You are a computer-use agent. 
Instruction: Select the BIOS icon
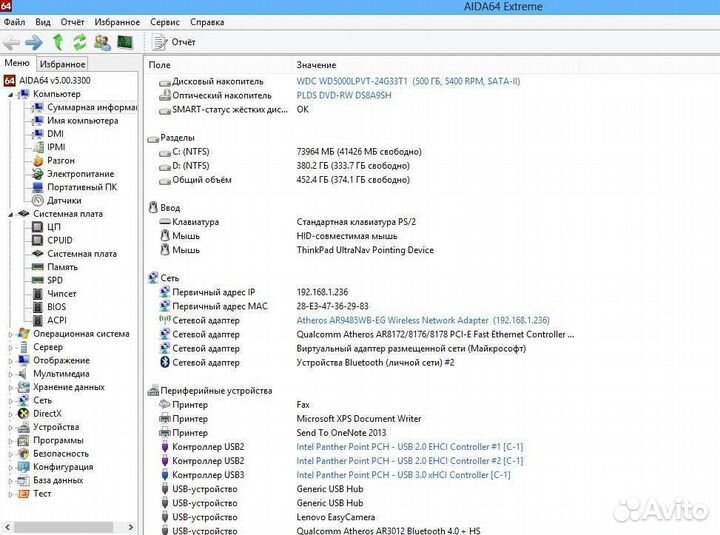tap(38, 307)
